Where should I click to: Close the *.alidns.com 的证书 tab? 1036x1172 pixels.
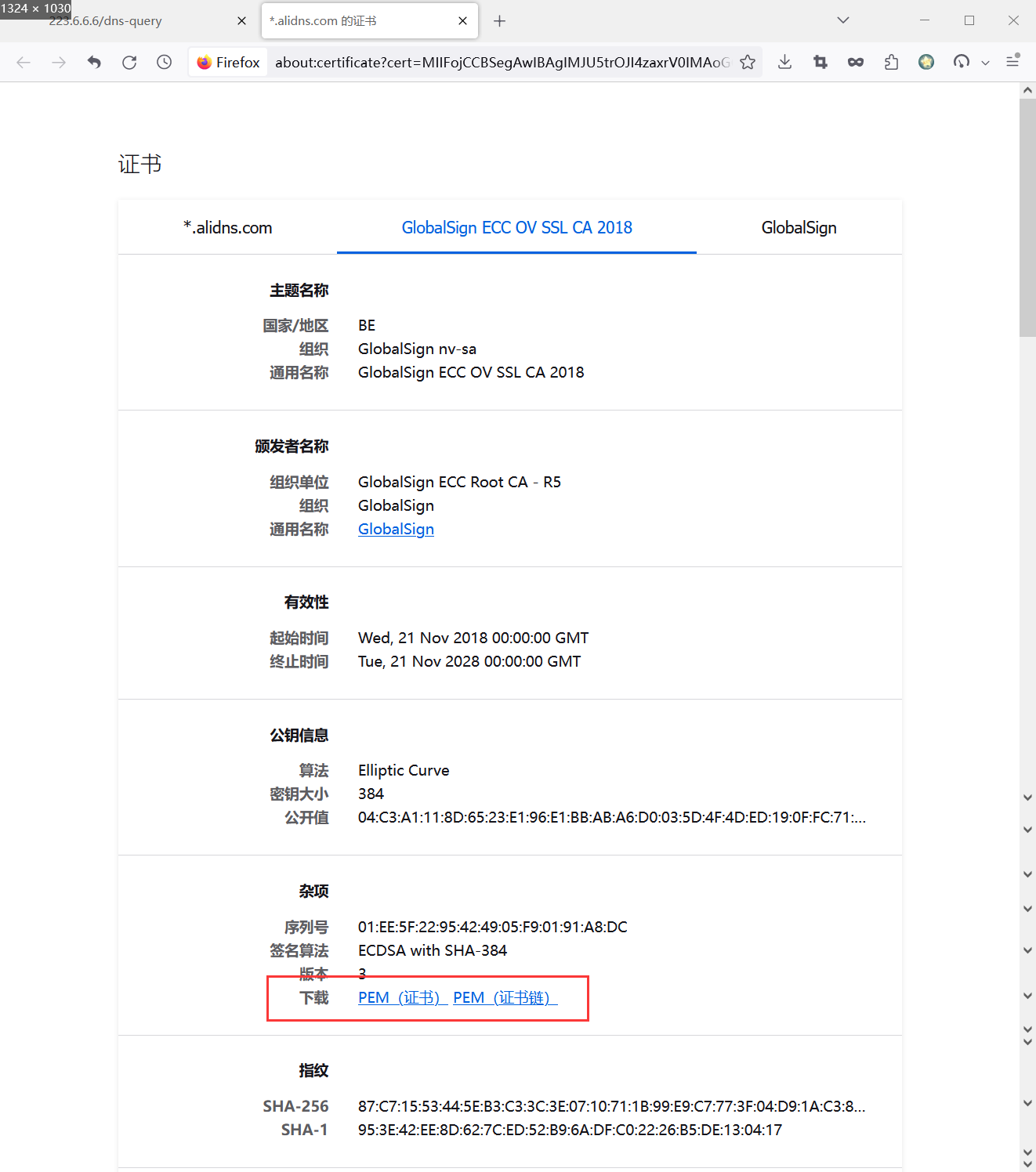pyautogui.click(x=463, y=21)
